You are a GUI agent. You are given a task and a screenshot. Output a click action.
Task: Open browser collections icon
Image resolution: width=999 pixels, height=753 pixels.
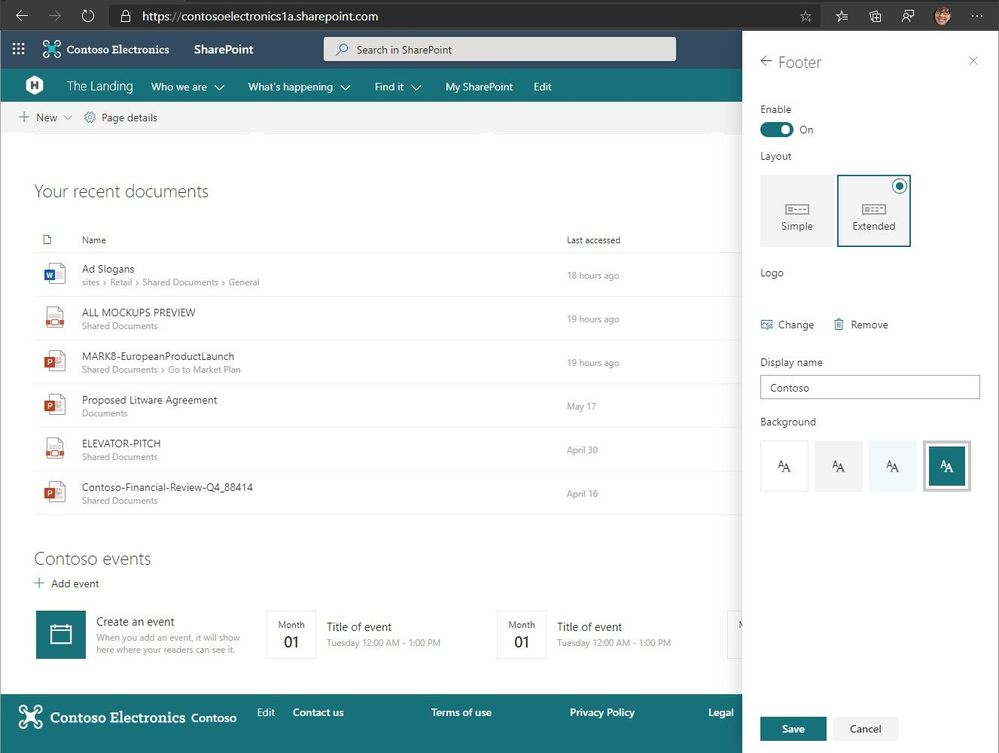[875, 17]
